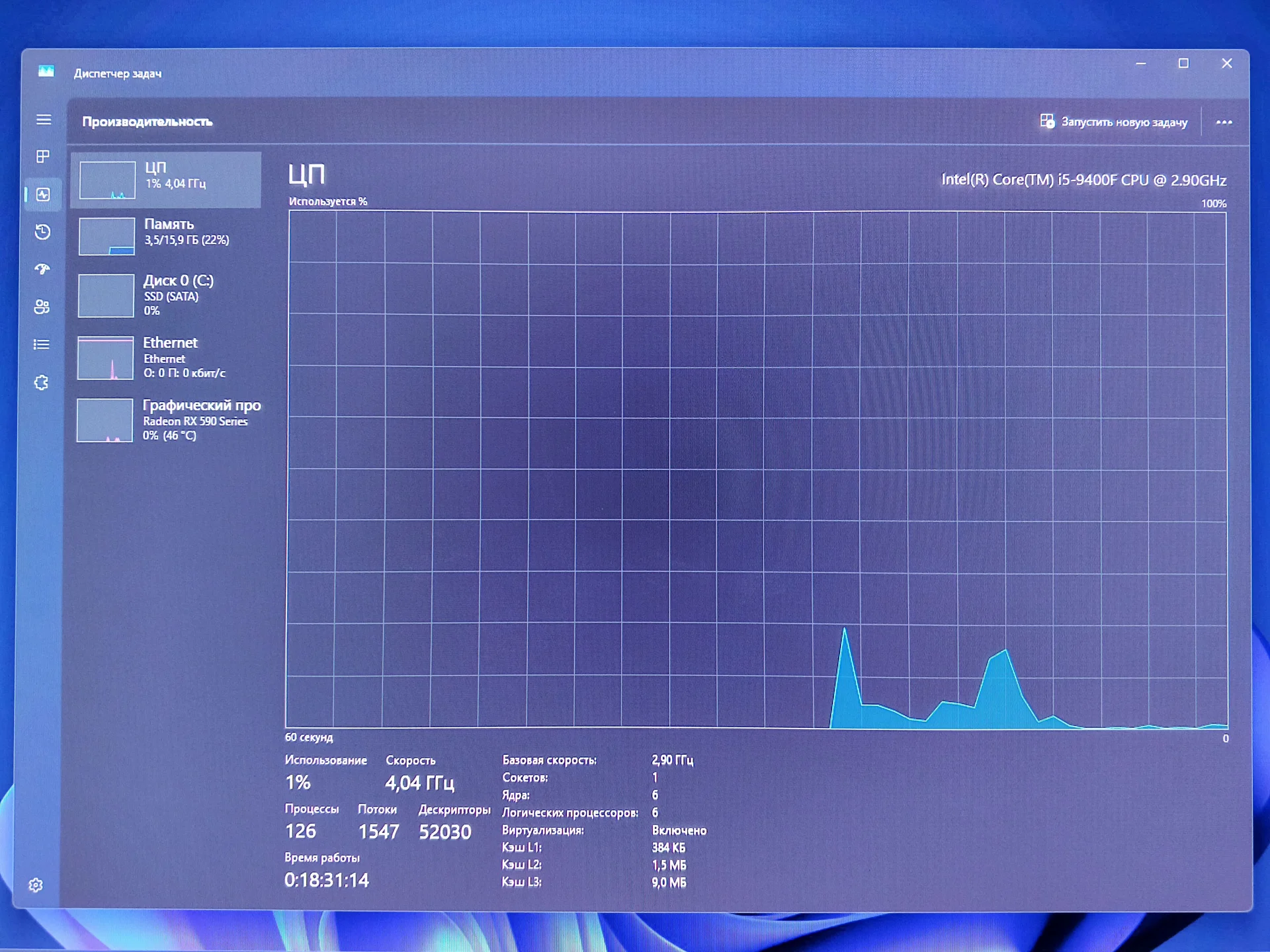The height and width of the screenshot is (952, 1270).
Task: Click the Ethernet mini graph thumbnail
Action: (105, 358)
